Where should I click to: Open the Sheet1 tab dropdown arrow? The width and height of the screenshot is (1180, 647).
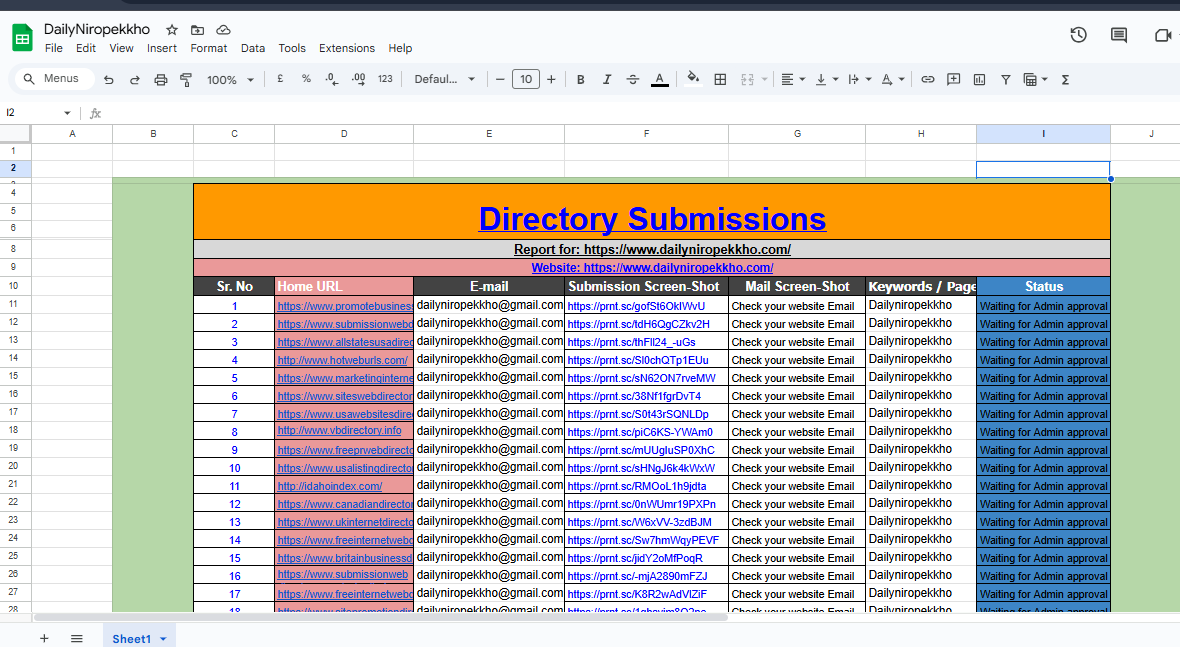(x=162, y=639)
